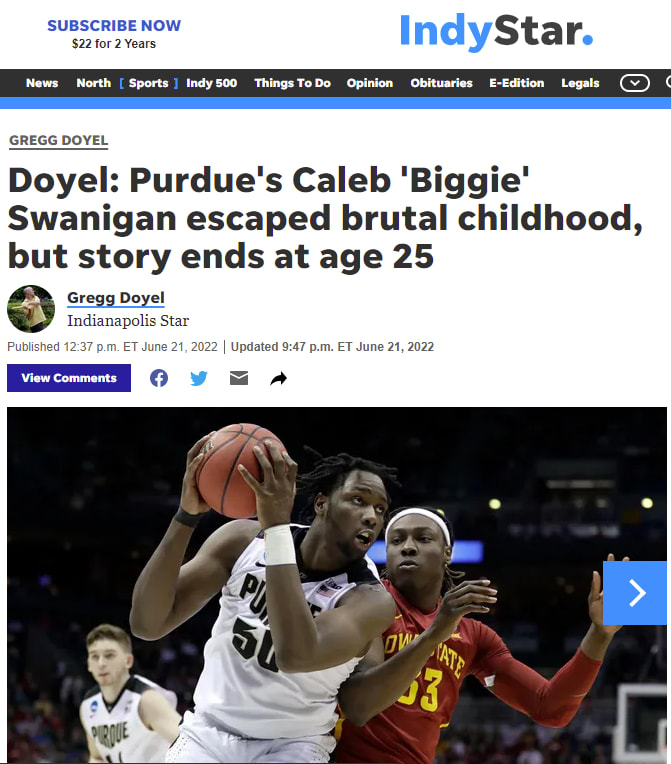Open Gregg Doyel's author avatar
Viewport: 671px width, 764px height.
[x=31, y=309]
